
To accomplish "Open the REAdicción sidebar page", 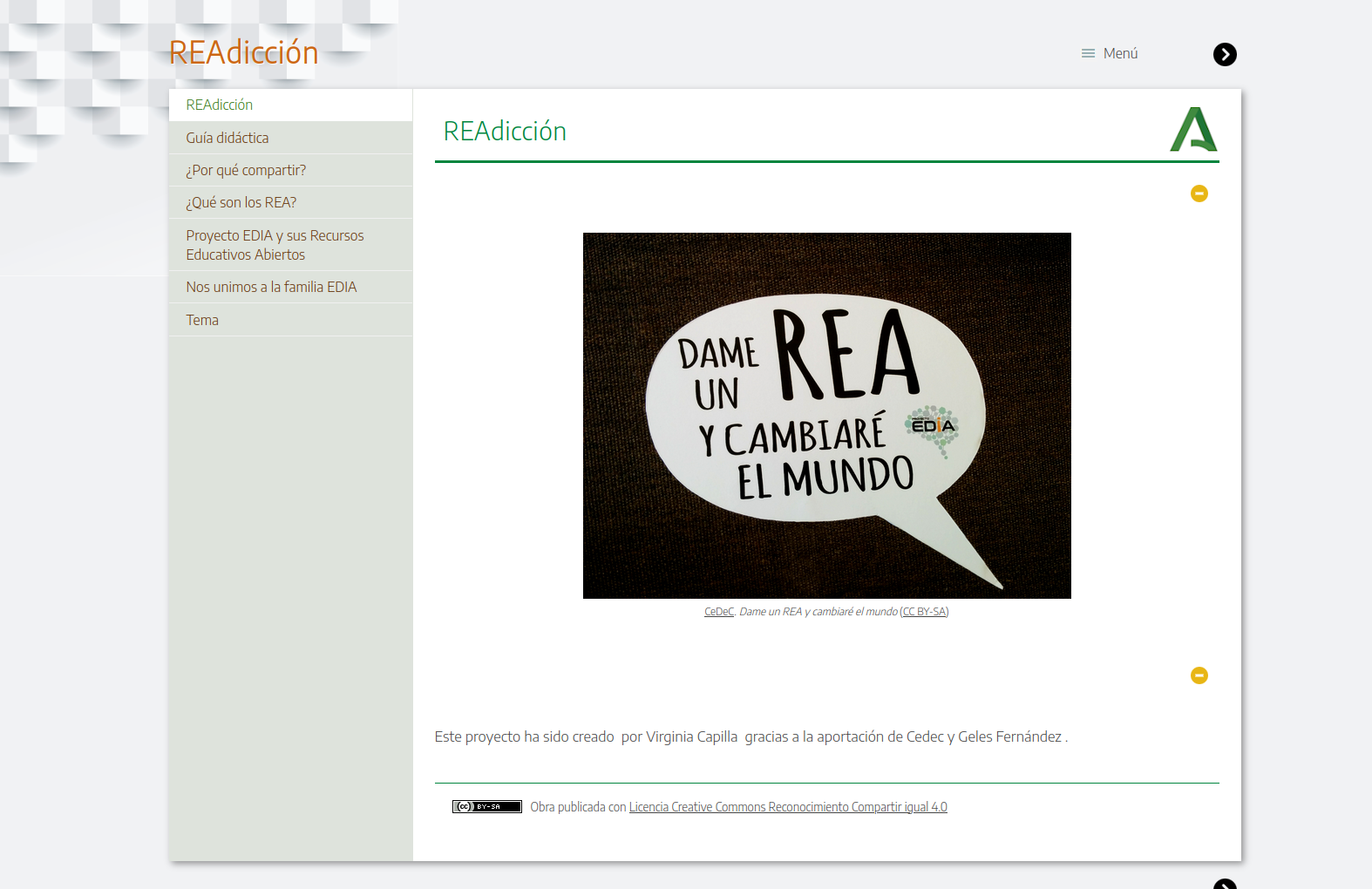I will [x=220, y=105].
